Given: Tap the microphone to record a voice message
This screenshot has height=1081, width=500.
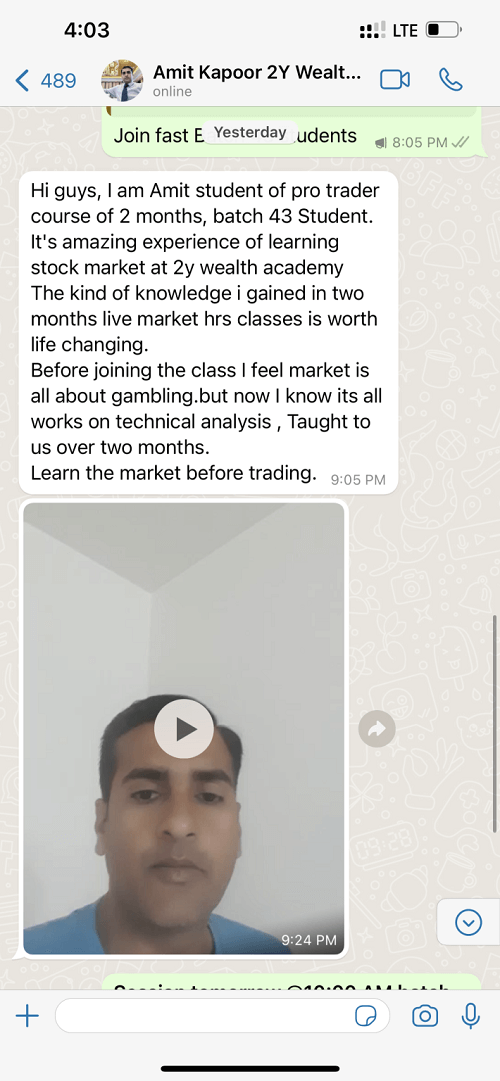Looking at the screenshot, I should pyautogui.click(x=471, y=1016).
